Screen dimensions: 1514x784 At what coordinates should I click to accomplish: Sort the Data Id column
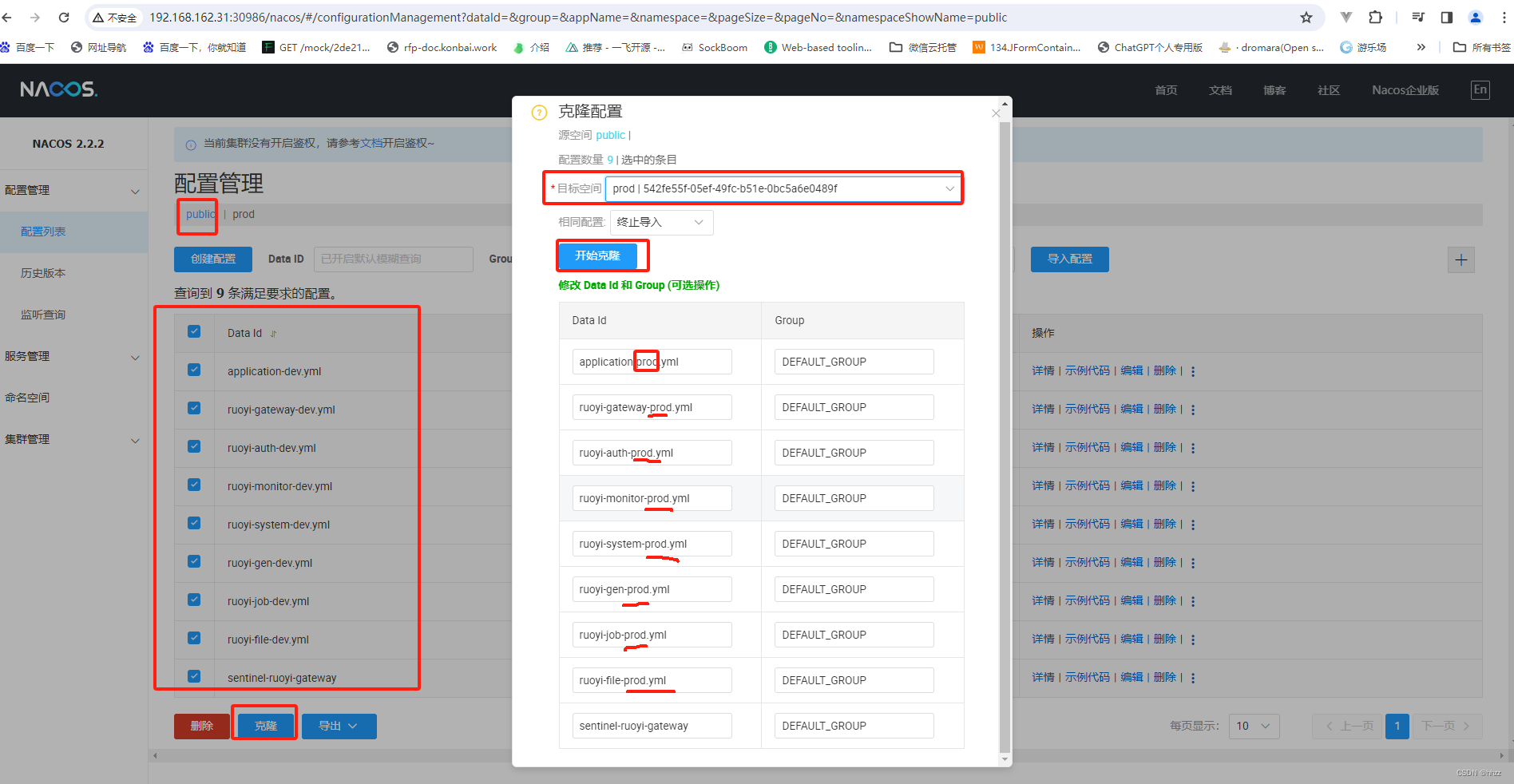(273, 334)
